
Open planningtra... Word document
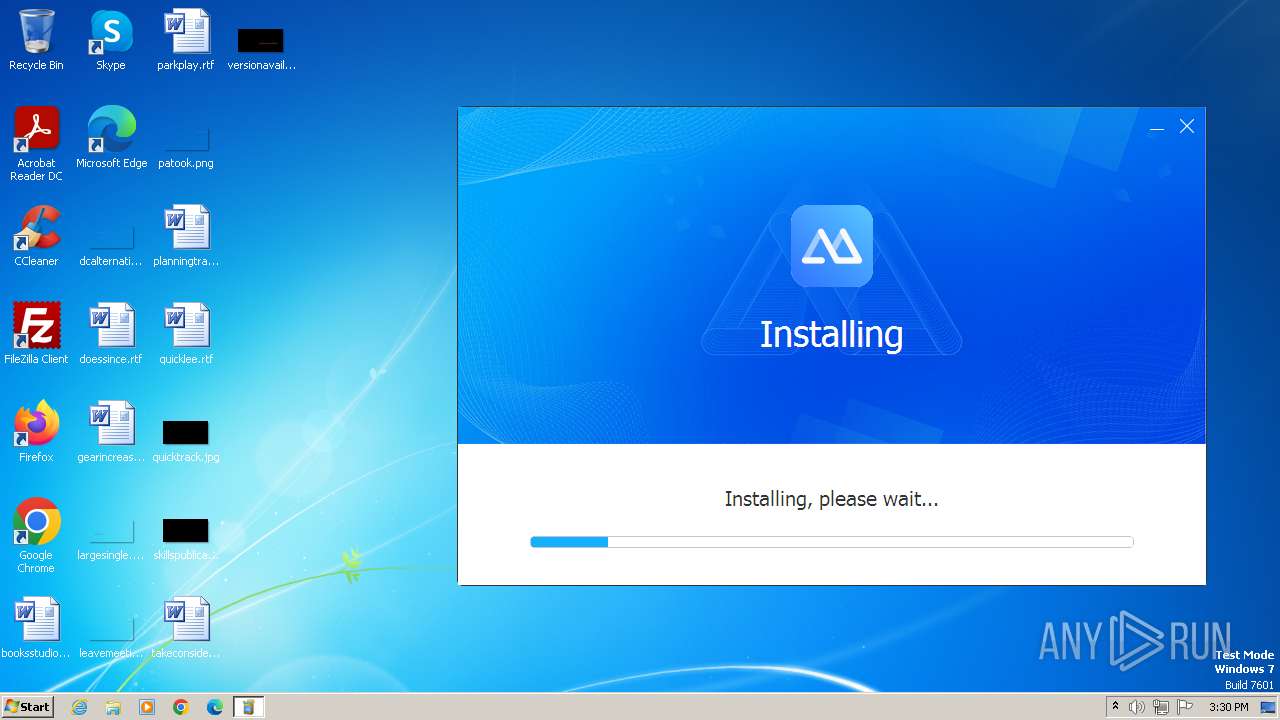[186, 236]
